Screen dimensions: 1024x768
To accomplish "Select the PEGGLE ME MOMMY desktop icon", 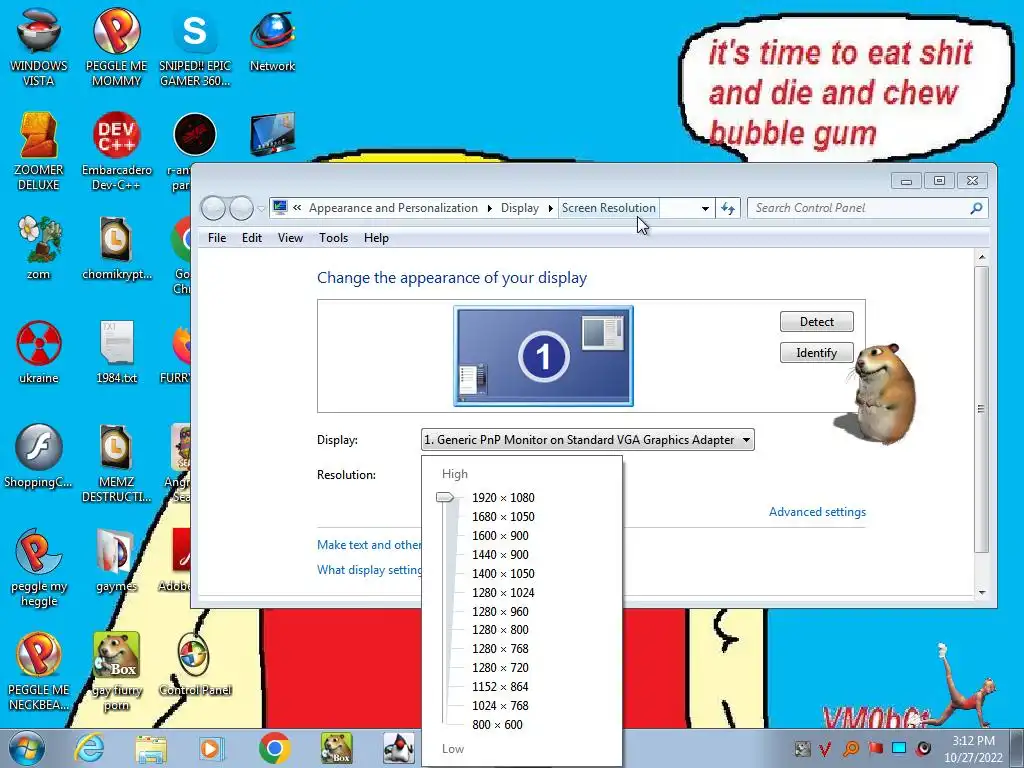I will pos(116,47).
